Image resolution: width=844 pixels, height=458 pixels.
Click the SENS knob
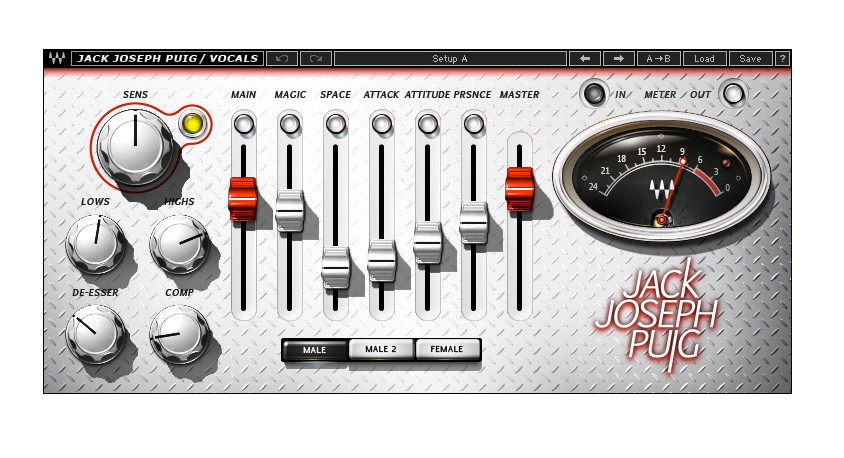[135, 145]
